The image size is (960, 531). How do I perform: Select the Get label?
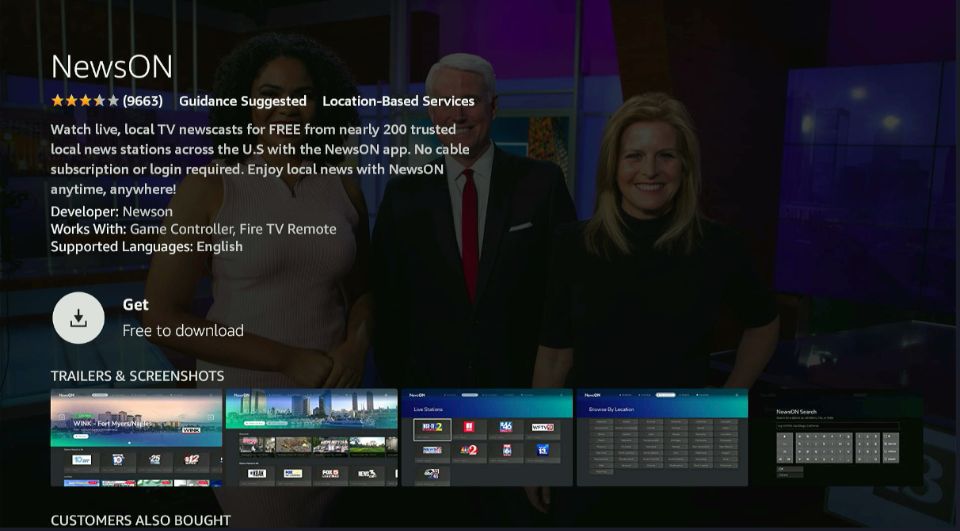(x=135, y=305)
